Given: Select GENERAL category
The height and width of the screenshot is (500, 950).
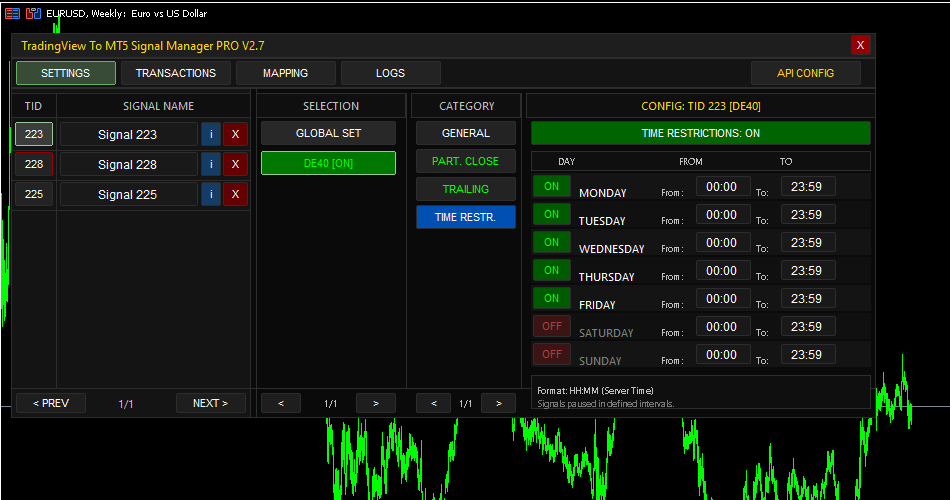Looking at the screenshot, I should [465, 133].
